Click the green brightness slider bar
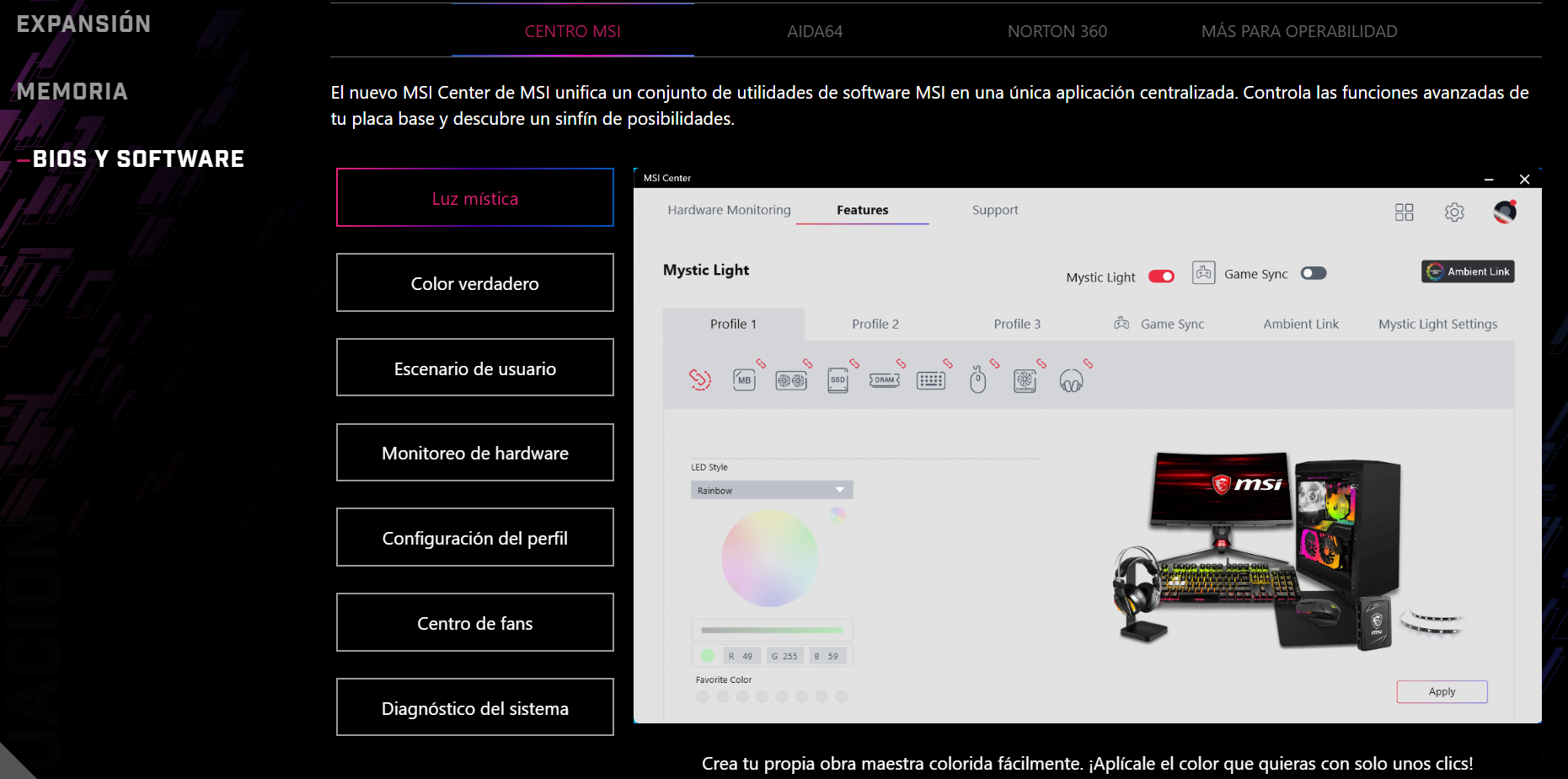The width and height of the screenshot is (1568, 779). tap(772, 630)
